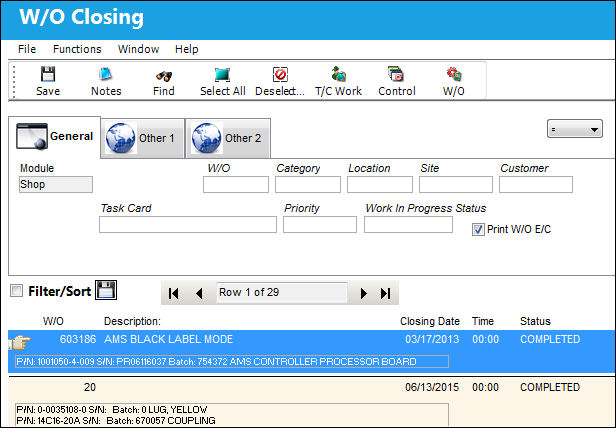Click the Work In Progress Status field
The width and height of the screenshot is (616, 428).
[408, 225]
